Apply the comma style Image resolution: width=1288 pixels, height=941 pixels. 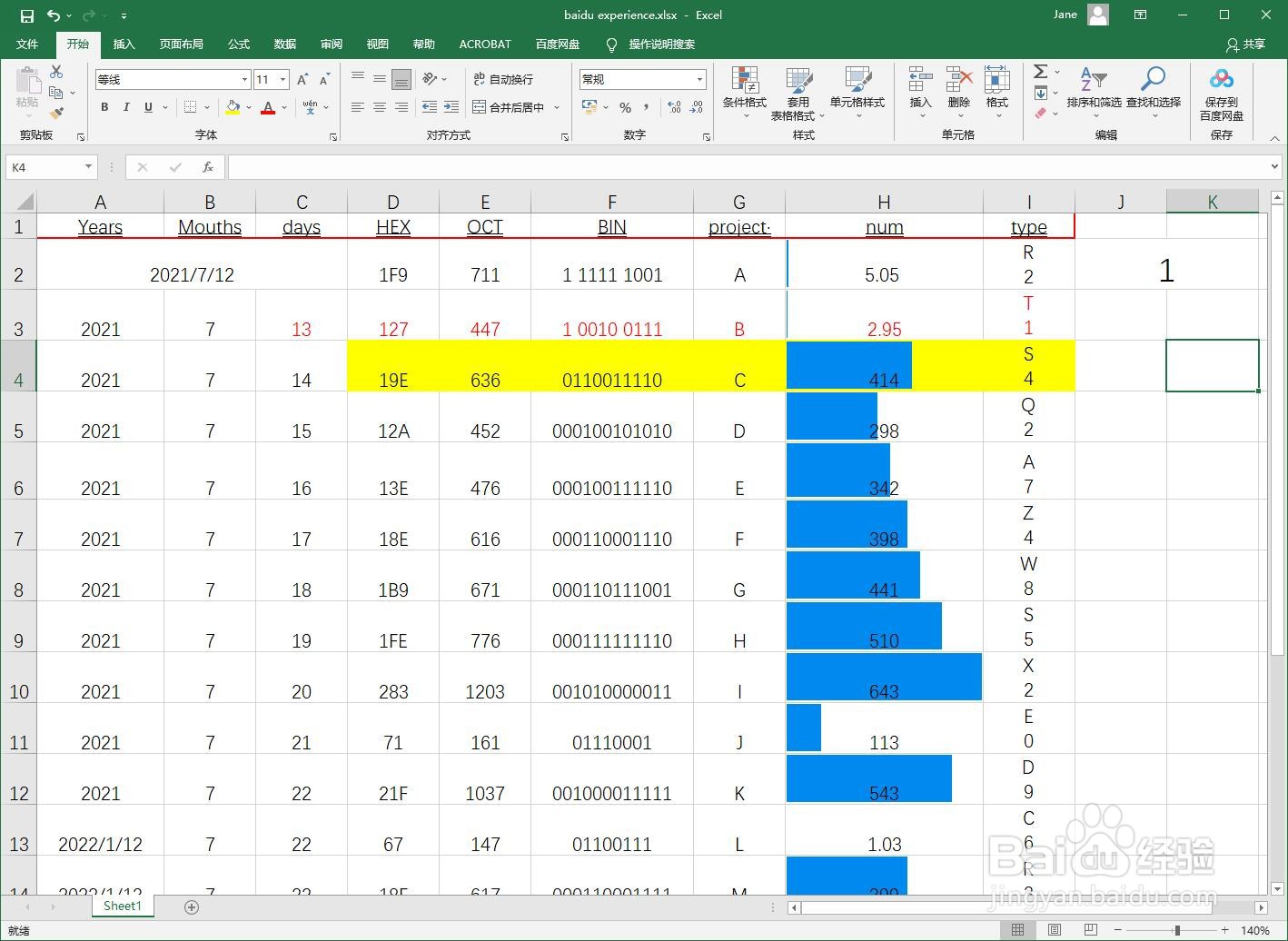[646, 107]
